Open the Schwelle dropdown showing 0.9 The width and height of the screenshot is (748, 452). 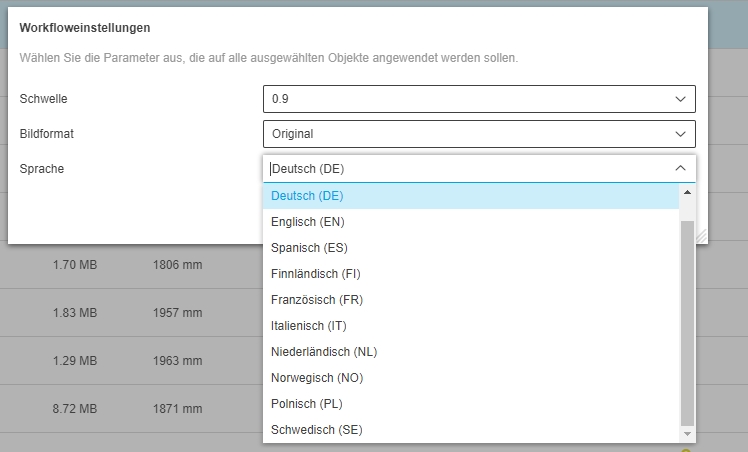coord(478,99)
